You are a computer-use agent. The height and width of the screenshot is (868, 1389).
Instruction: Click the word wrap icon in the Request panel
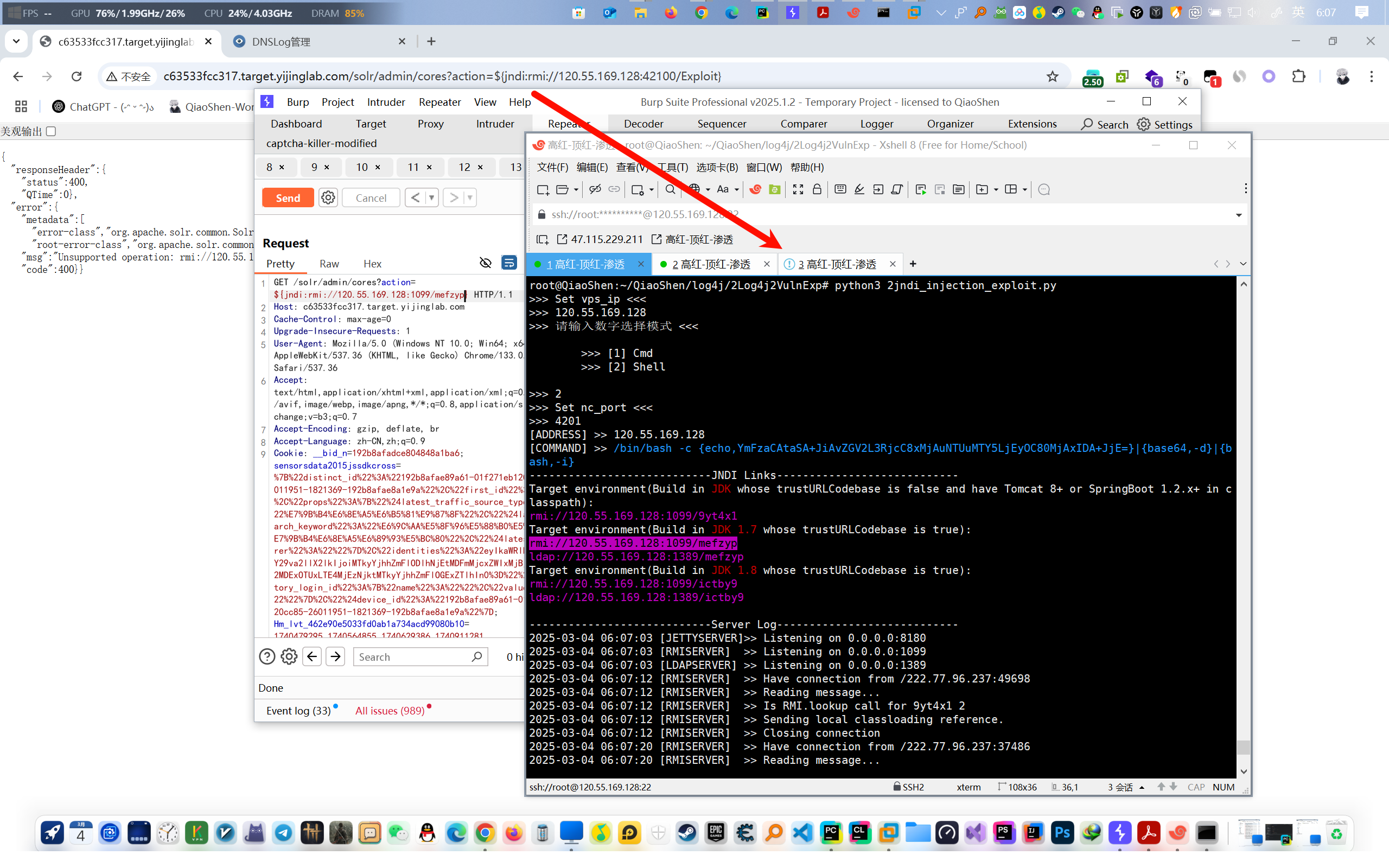point(508,263)
